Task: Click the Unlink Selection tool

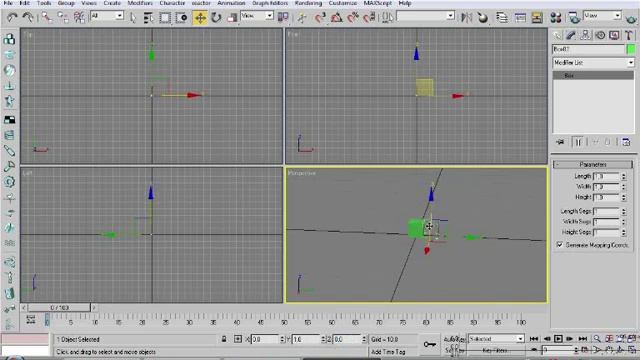Action: (x=63, y=17)
